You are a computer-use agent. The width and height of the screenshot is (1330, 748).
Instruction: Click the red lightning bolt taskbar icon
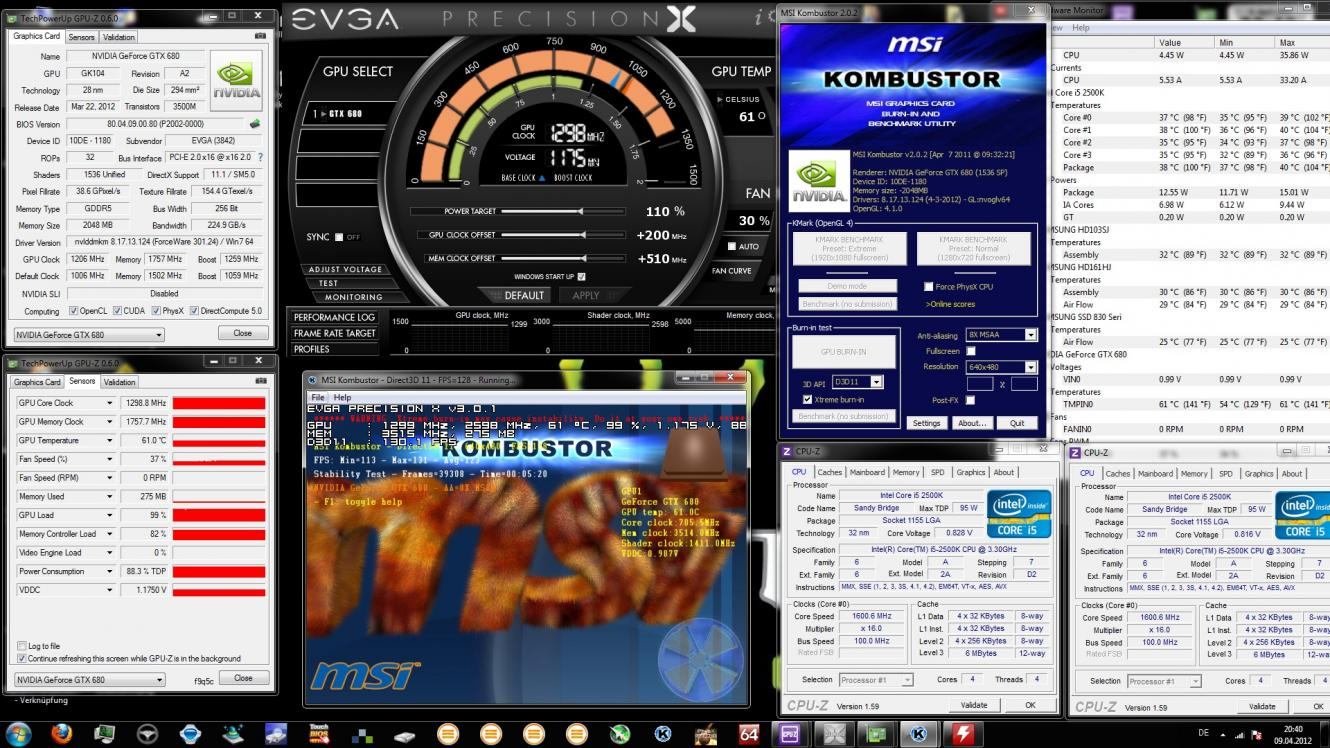(962, 734)
